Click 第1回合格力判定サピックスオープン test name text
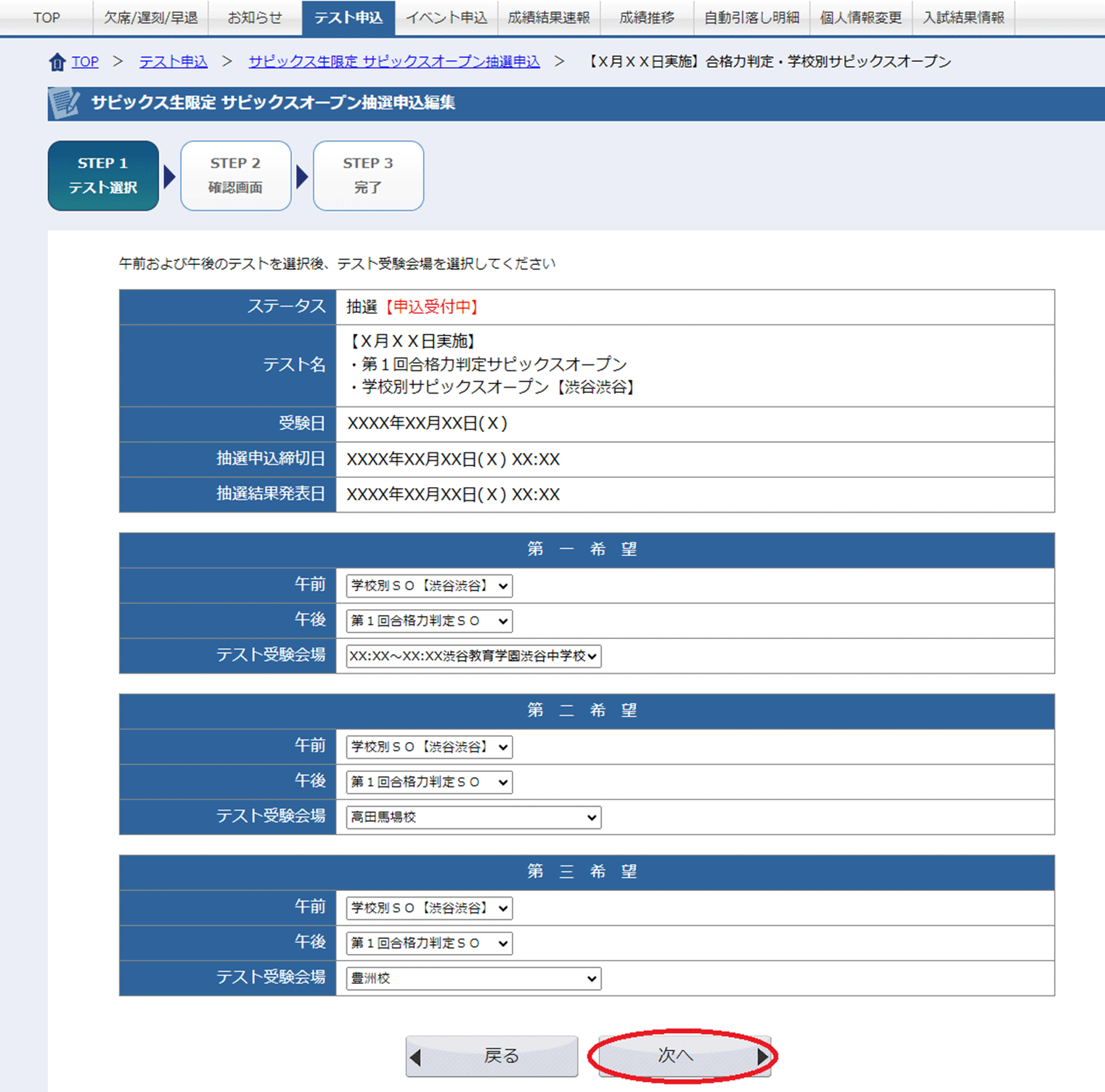The height and width of the screenshot is (1092, 1105). (494, 364)
